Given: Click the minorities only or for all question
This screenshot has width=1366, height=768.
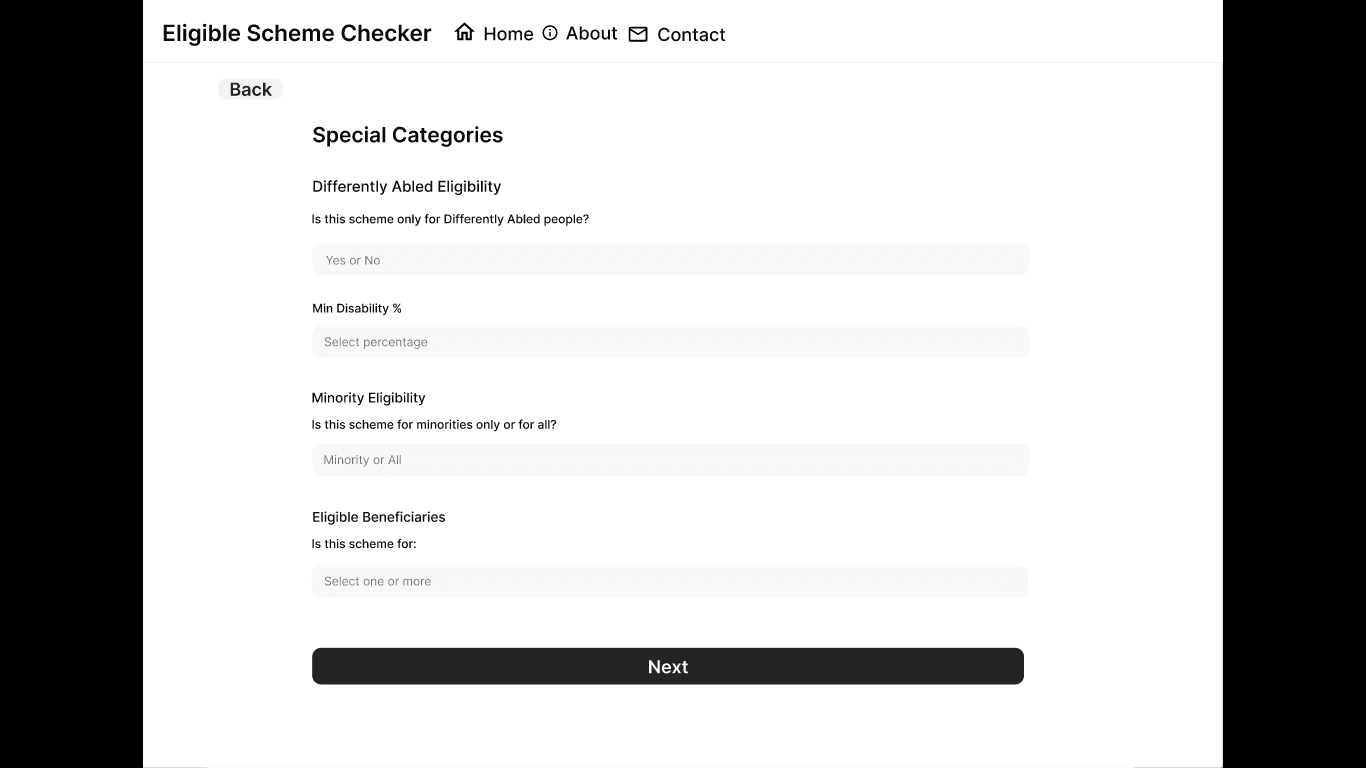Looking at the screenshot, I should [x=434, y=424].
